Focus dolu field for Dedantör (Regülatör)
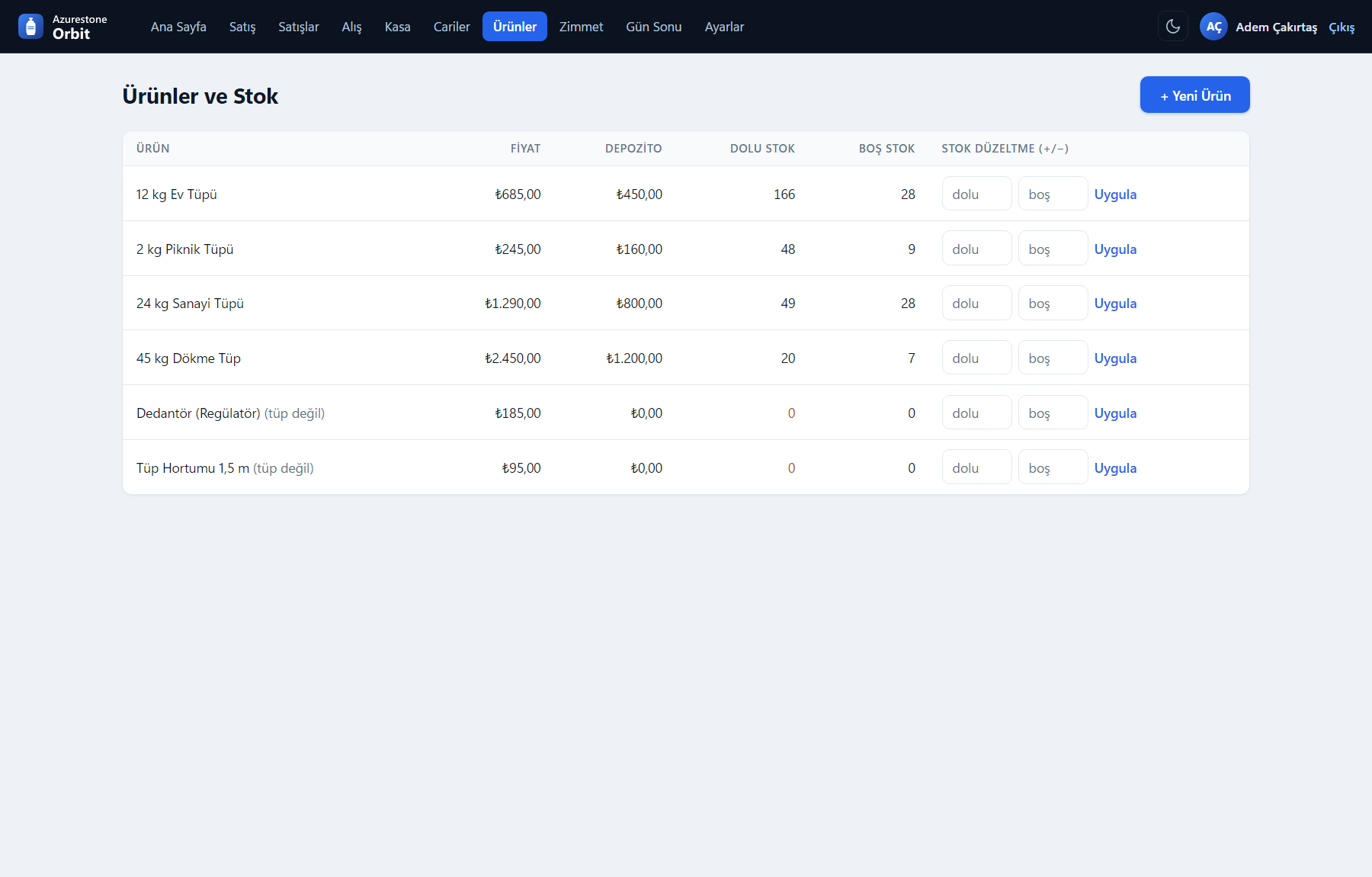Image resolution: width=1372 pixels, height=877 pixels. point(976,413)
